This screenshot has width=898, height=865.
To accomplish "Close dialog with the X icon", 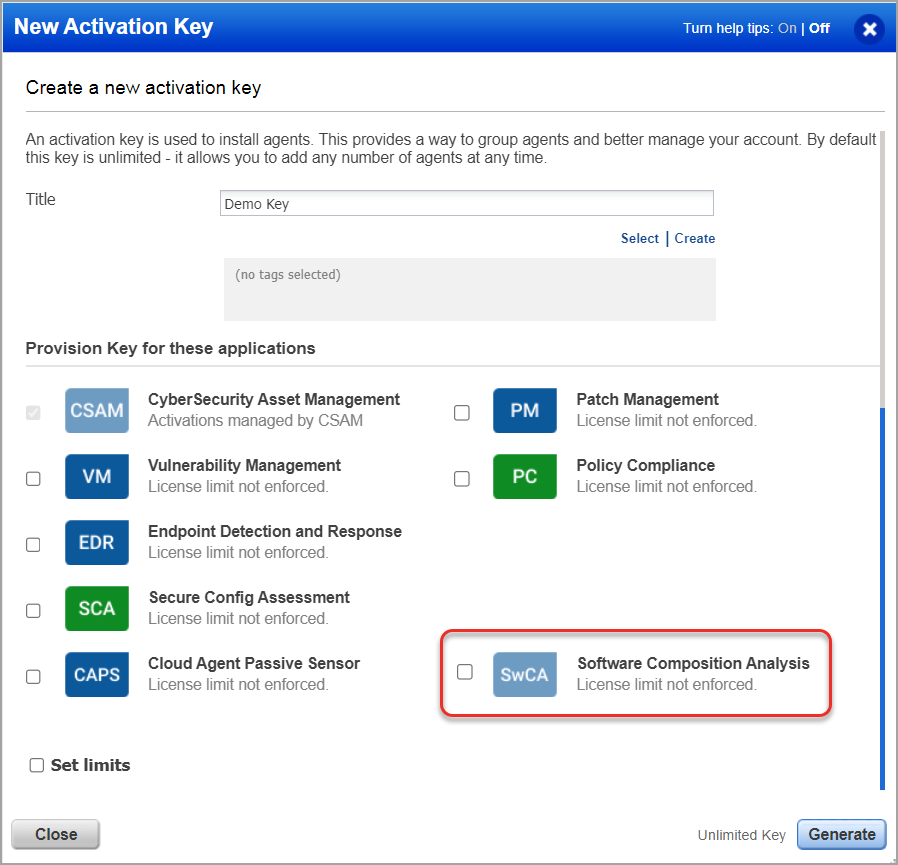I will (869, 29).
